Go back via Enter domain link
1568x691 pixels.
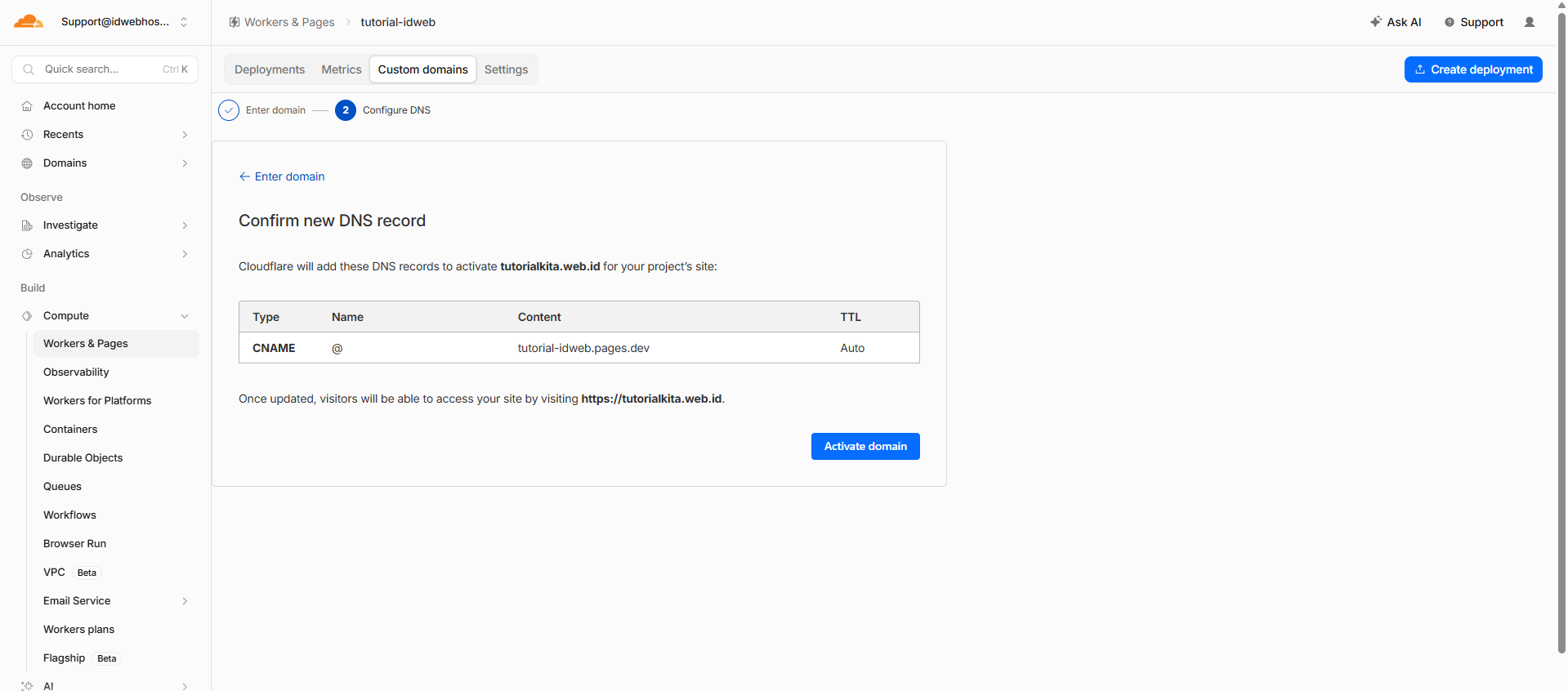pos(282,176)
